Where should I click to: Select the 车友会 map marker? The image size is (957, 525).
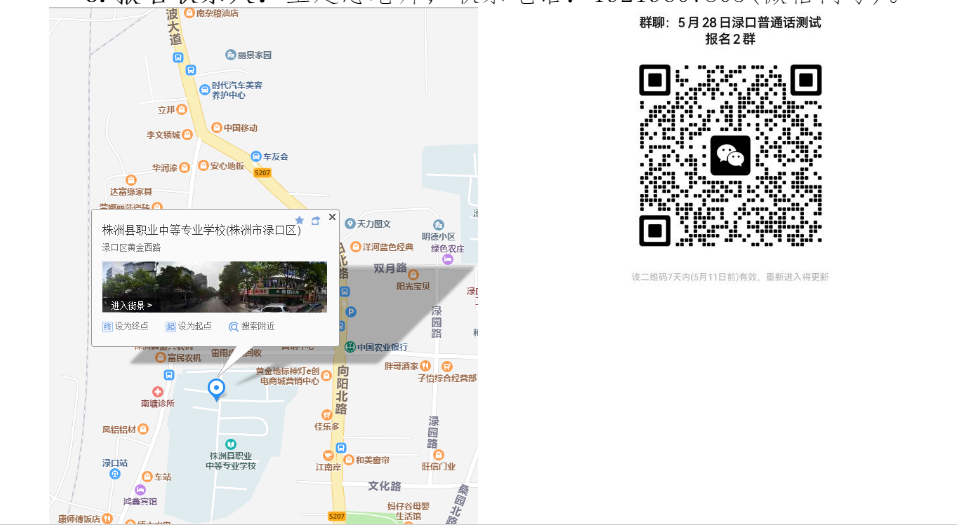[x=255, y=156]
